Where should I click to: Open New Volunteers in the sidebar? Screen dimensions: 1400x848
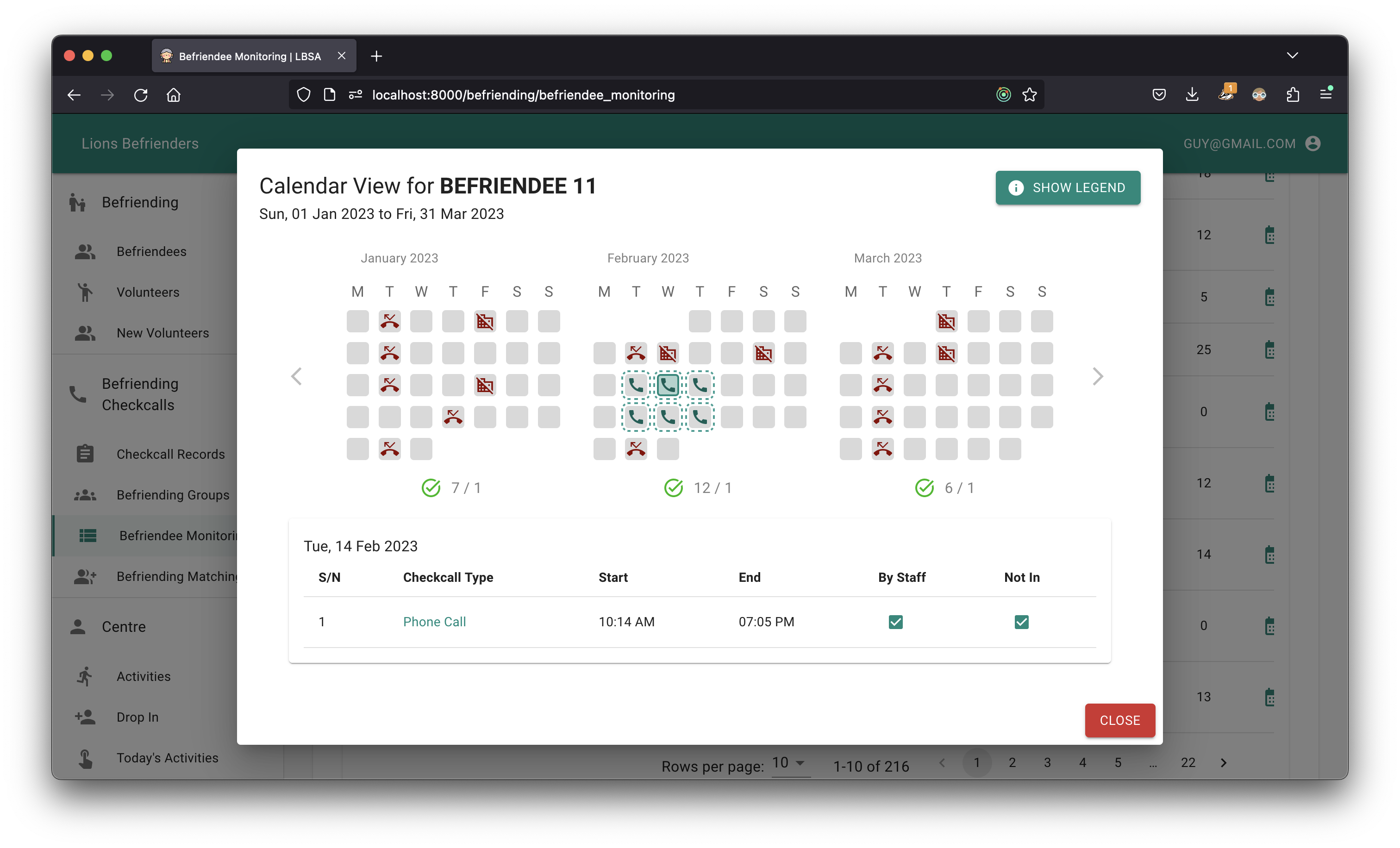[x=145, y=333]
